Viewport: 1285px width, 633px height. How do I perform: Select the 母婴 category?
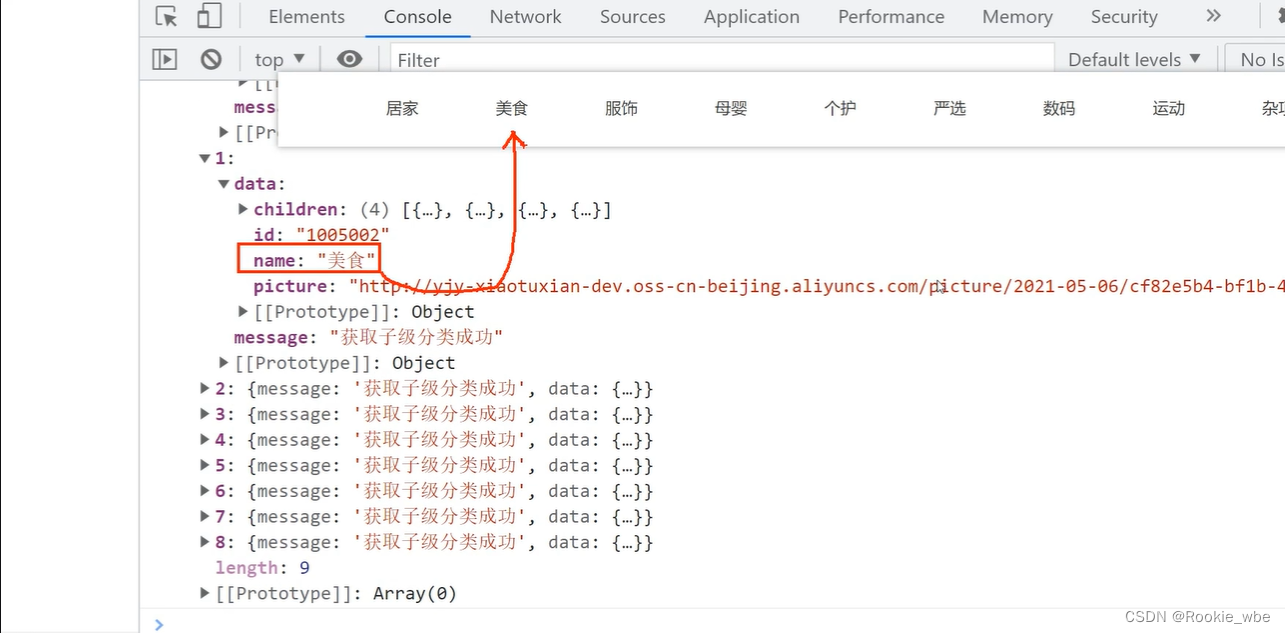point(731,108)
